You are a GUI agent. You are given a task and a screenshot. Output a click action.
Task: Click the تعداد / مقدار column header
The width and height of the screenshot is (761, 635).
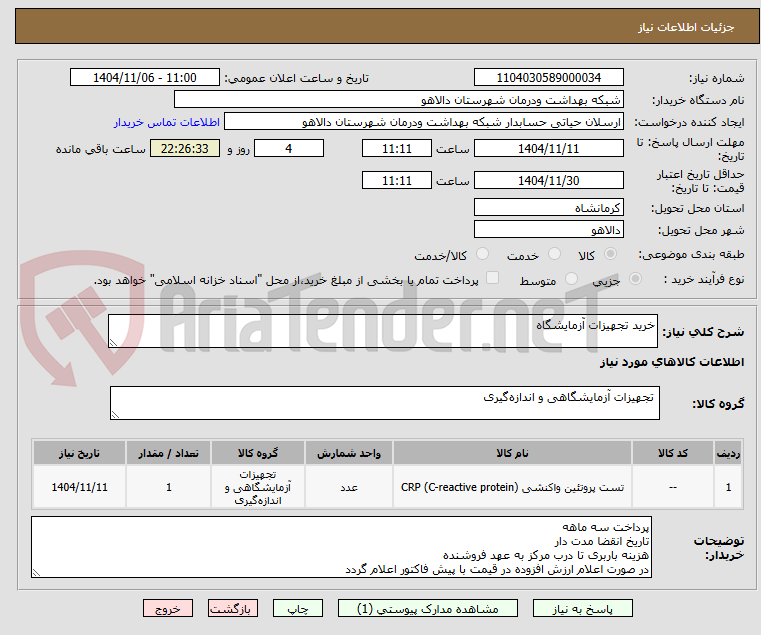(x=168, y=453)
